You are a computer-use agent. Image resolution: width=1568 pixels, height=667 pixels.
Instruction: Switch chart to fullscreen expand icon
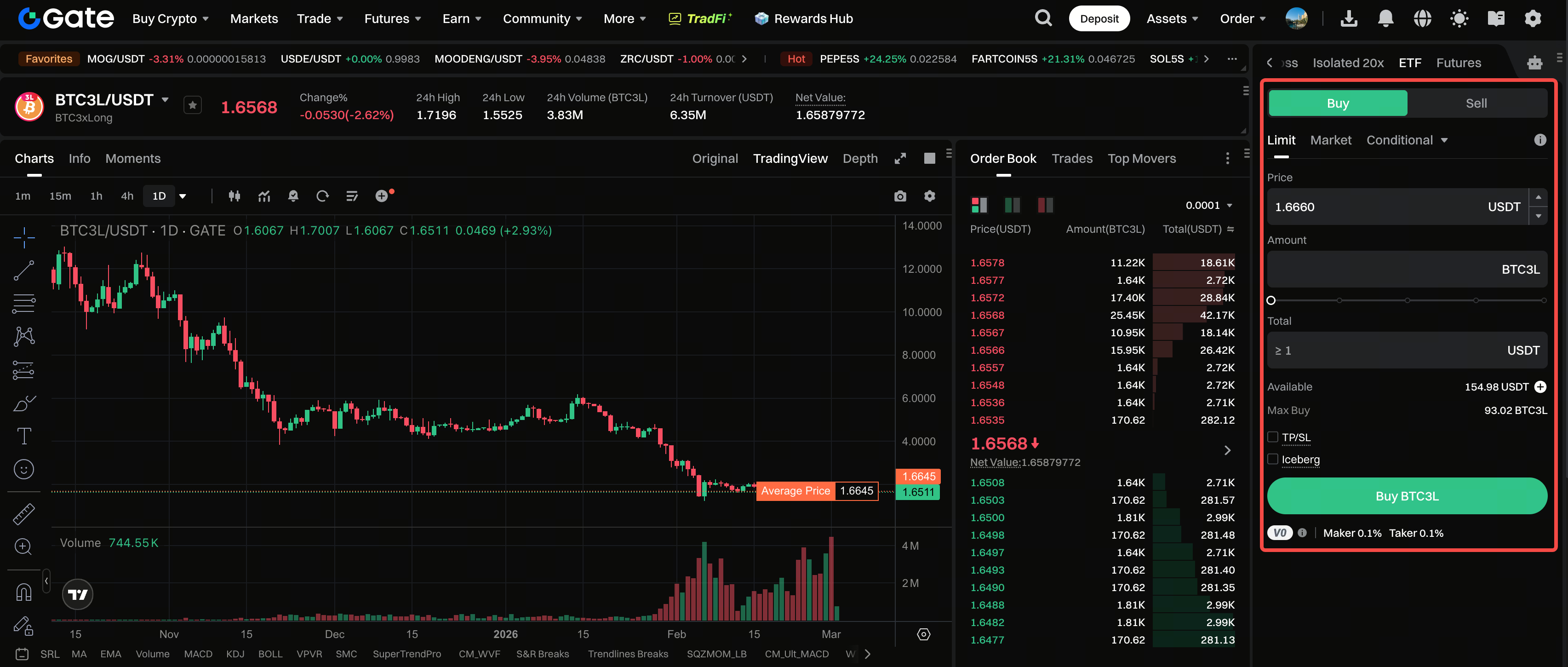click(900, 159)
